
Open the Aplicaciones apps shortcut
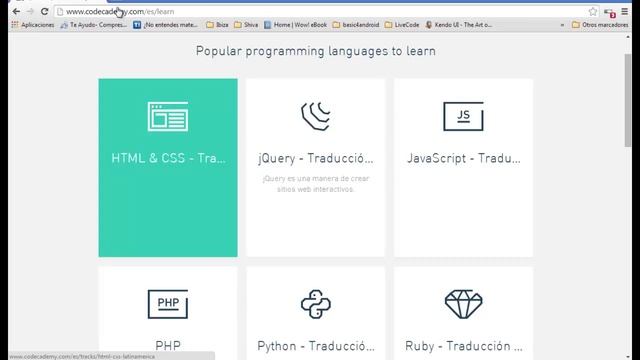(33, 25)
